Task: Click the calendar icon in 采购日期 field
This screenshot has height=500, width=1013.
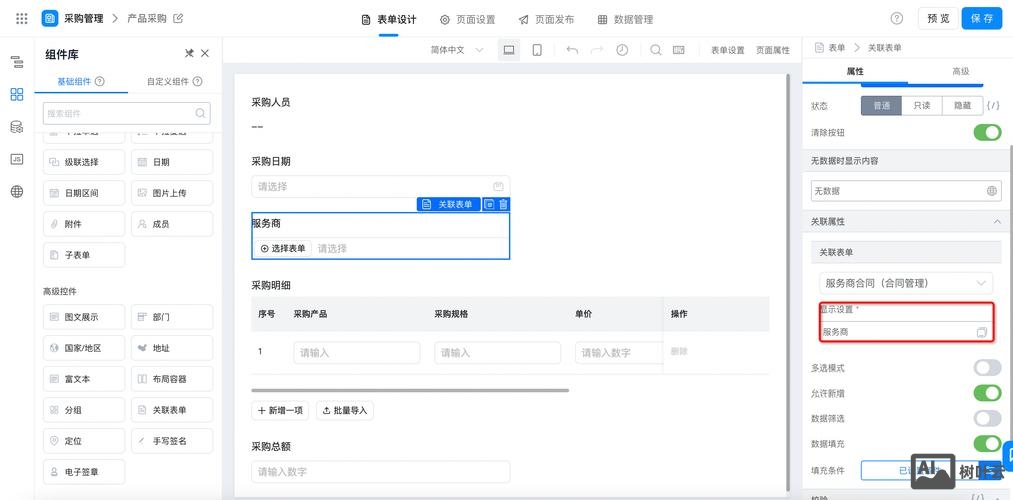Action: 498,187
